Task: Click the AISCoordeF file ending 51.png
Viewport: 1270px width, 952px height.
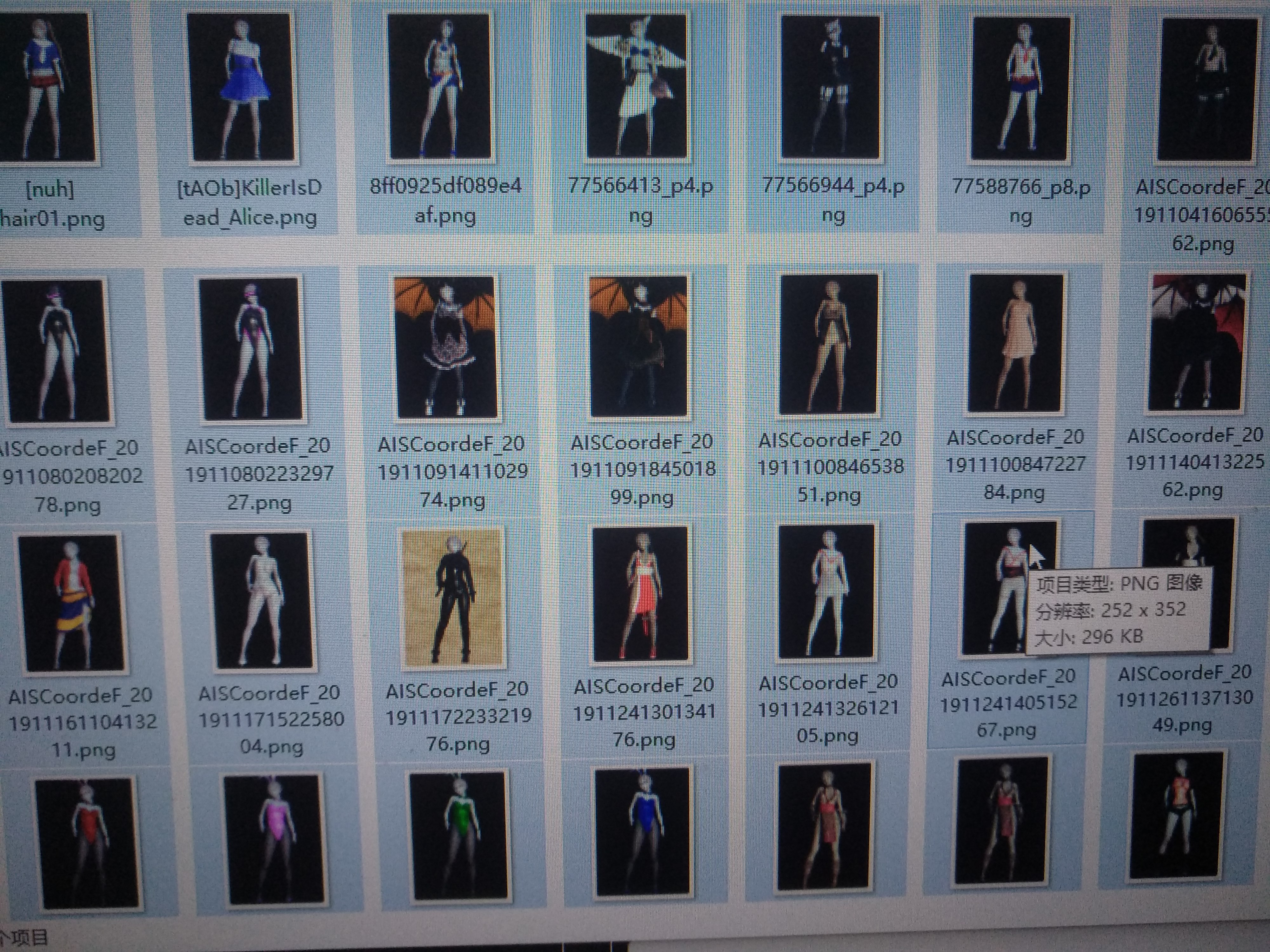Action: 828,344
